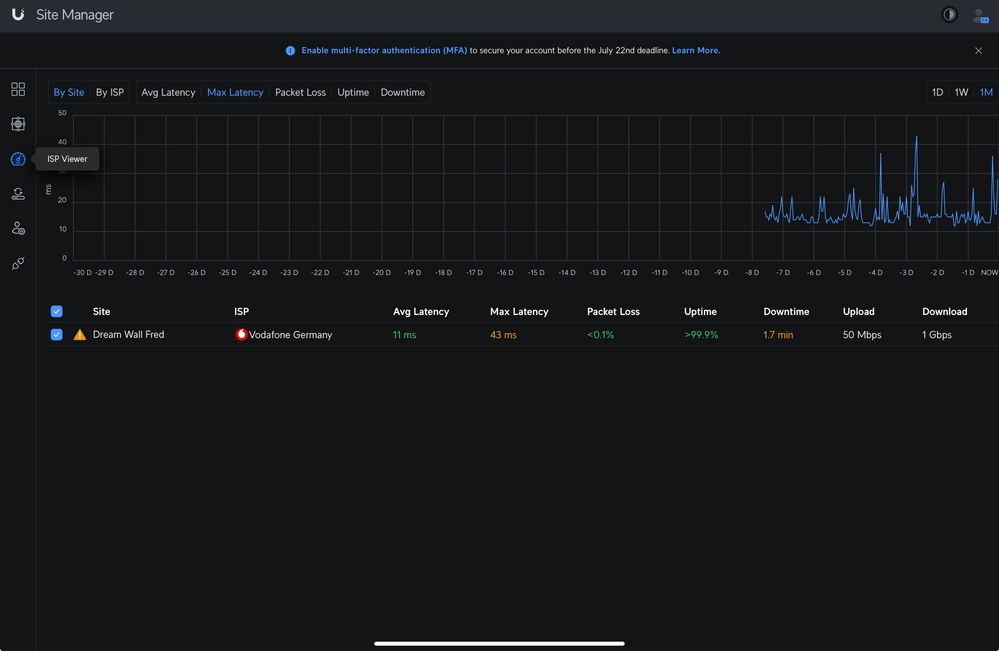Uncheck the Dream Wall Fred row checkbox
Viewport: 999px width, 651px height.
57,335
